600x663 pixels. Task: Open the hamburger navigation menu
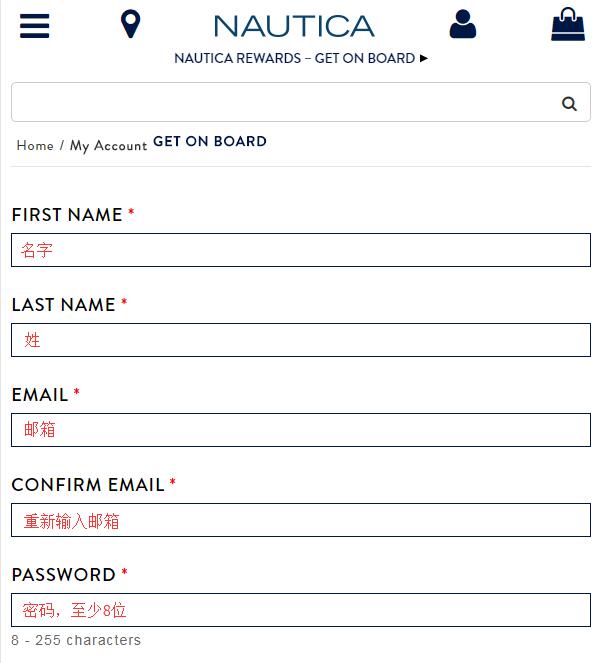[x=35, y=26]
